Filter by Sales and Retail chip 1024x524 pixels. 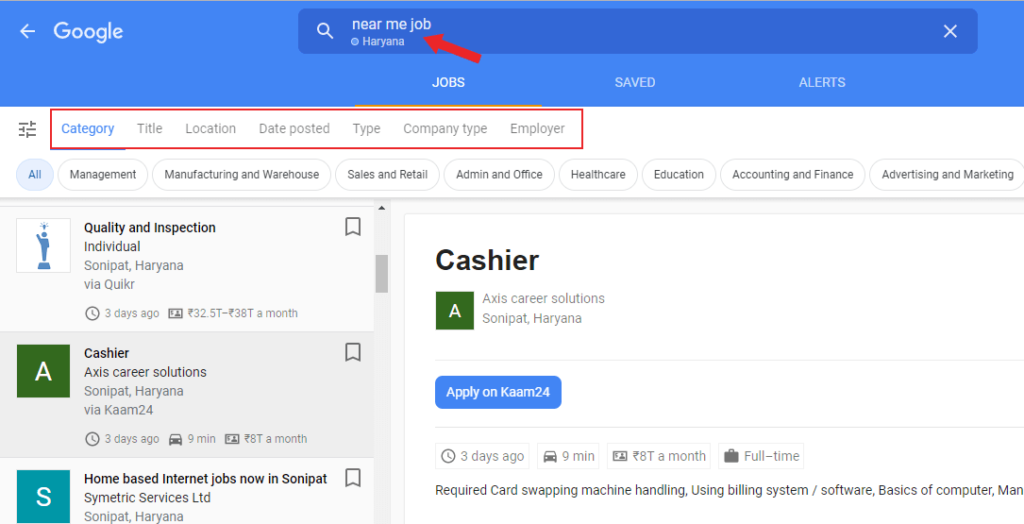(x=387, y=174)
